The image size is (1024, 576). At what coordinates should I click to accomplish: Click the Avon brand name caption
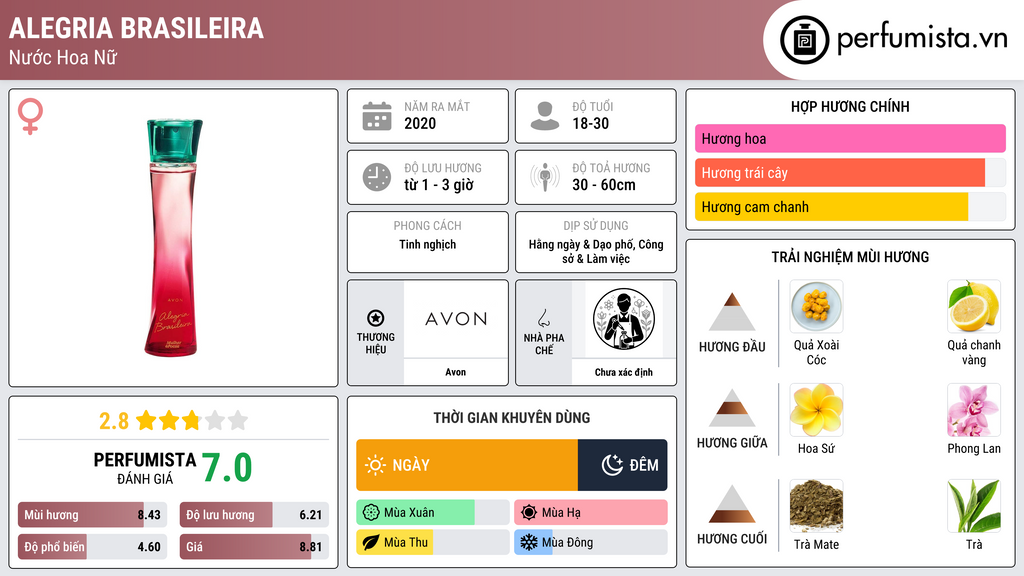click(x=456, y=372)
